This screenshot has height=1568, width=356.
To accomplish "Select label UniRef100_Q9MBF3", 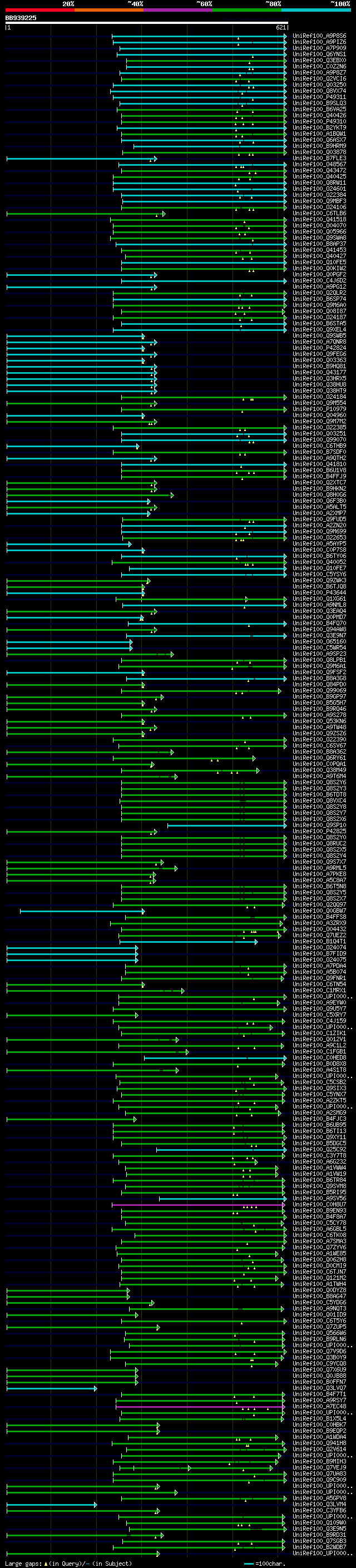I will point(319,201).
